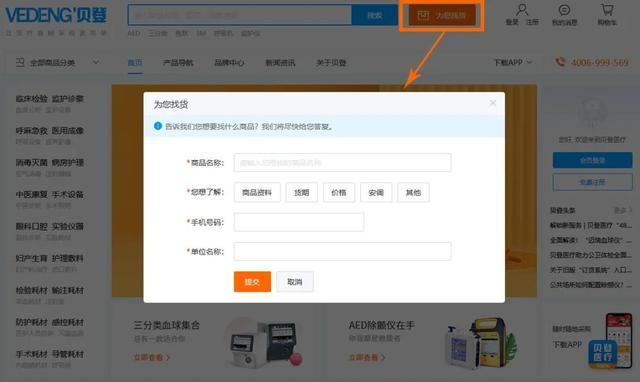
Task: Select the 其他 option
Action: (x=413, y=192)
